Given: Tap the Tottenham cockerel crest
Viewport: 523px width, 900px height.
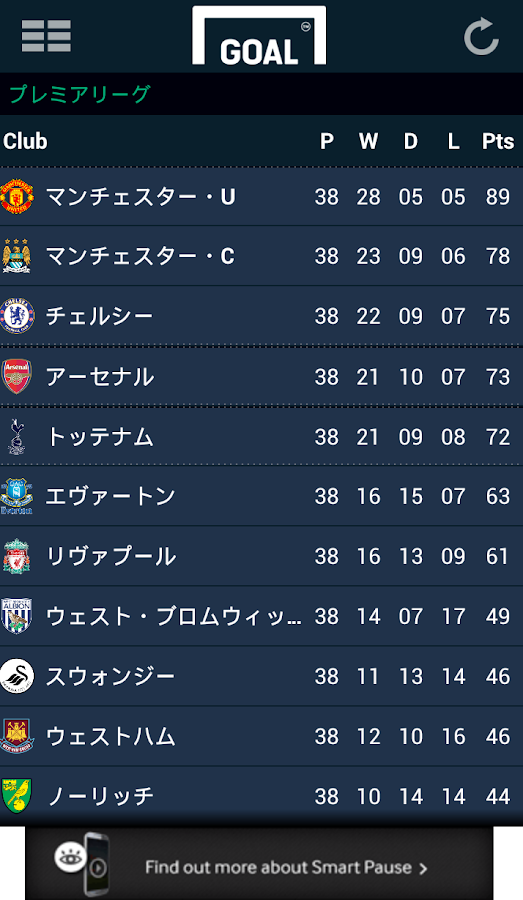Looking at the screenshot, I should (x=17, y=436).
